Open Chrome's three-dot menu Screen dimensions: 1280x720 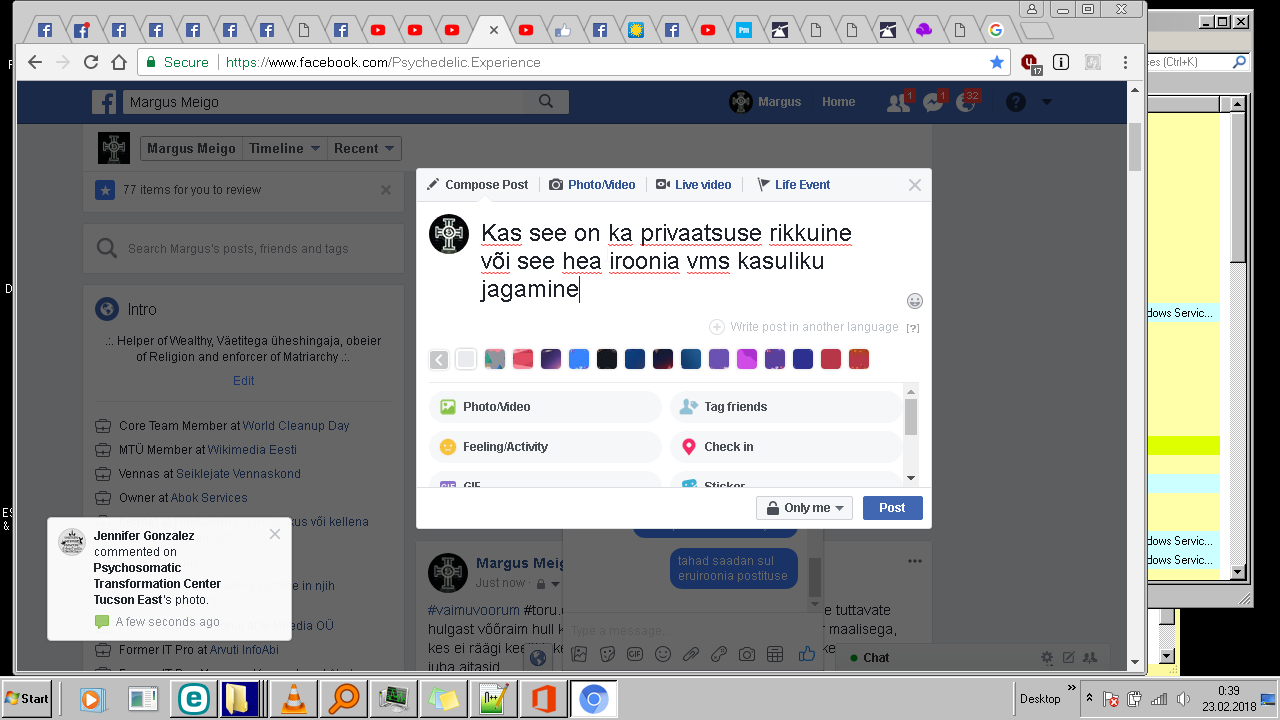pyautogui.click(x=1125, y=62)
